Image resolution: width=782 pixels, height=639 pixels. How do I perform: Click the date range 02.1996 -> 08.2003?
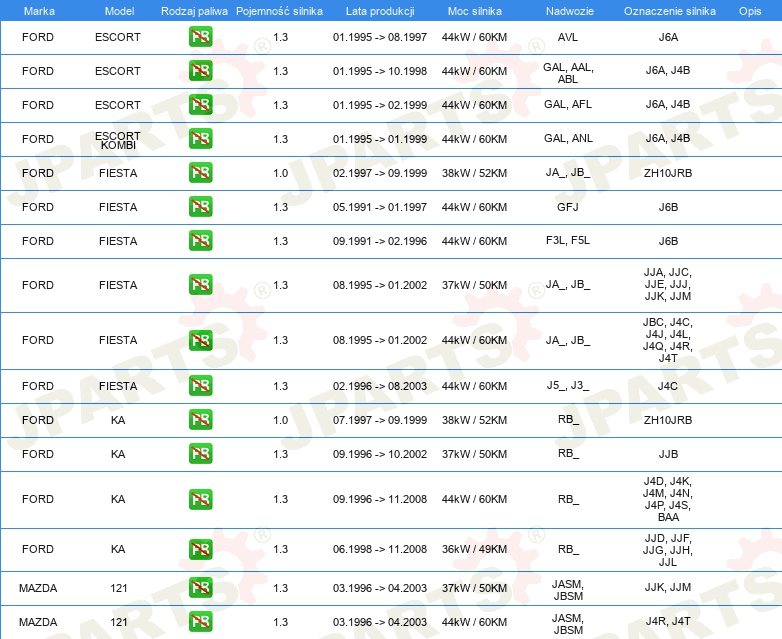pyautogui.click(x=380, y=386)
